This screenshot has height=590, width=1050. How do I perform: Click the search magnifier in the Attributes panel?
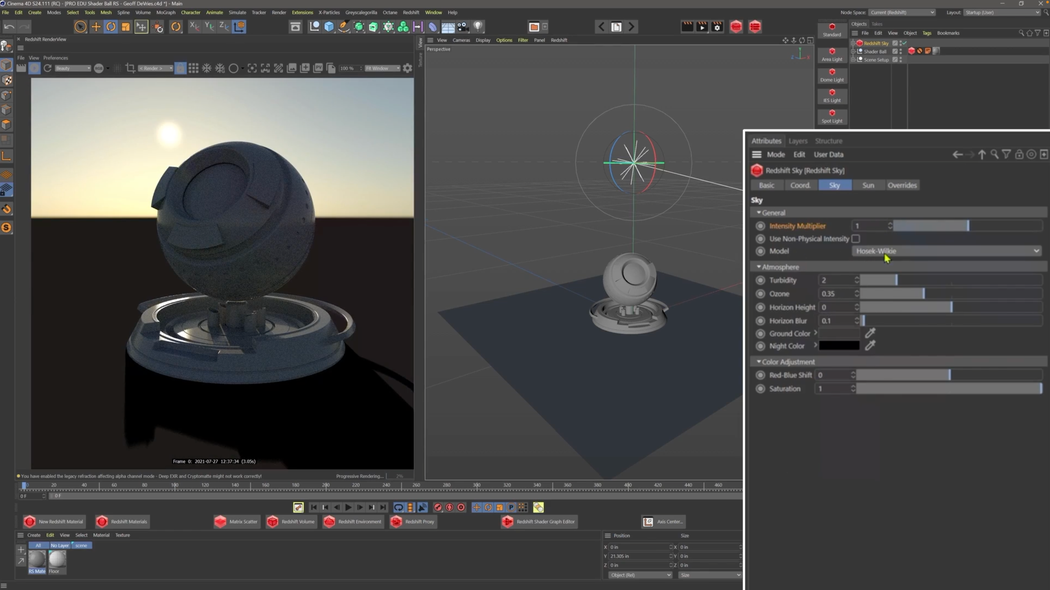(x=993, y=154)
